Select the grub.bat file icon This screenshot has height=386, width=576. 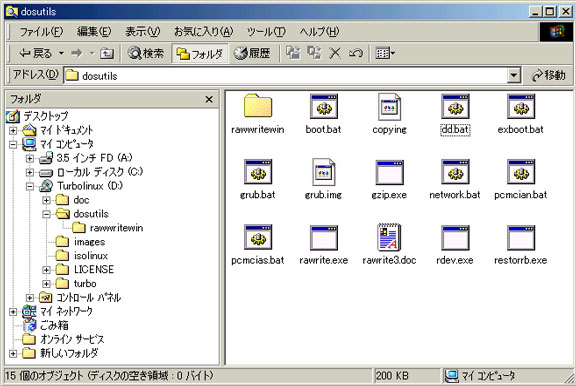pyautogui.click(x=258, y=172)
